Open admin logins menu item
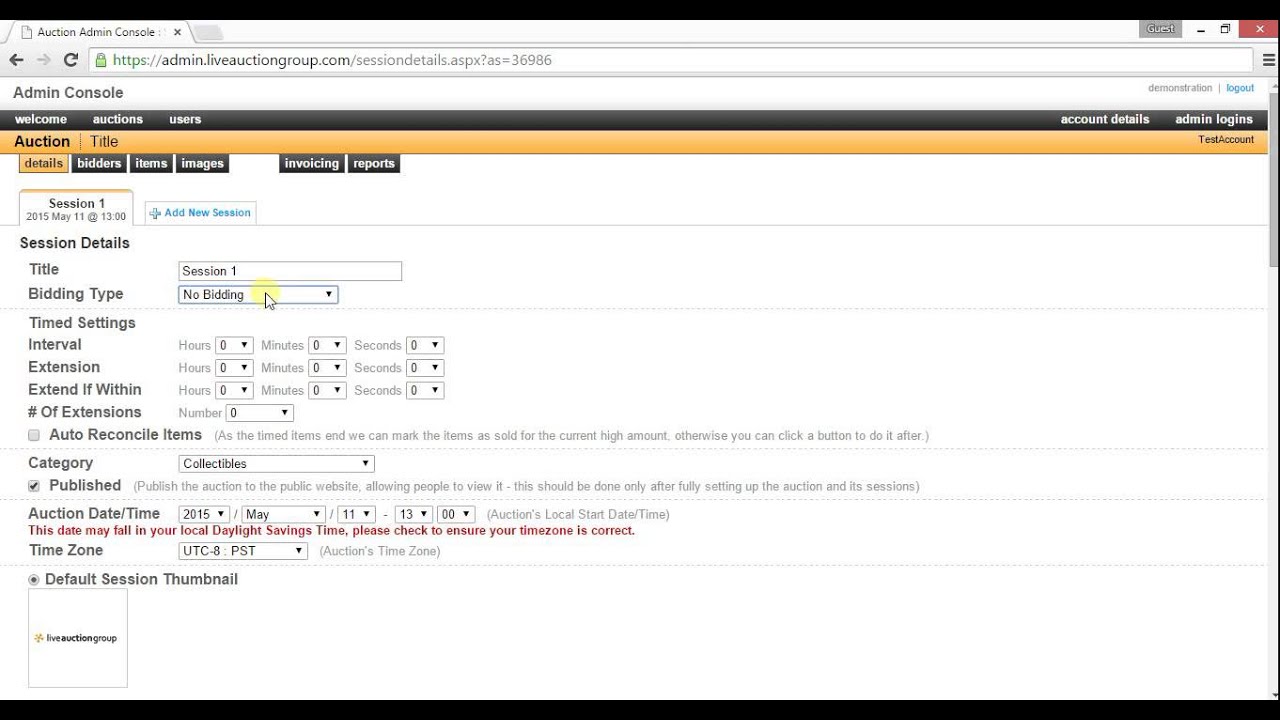1280x720 pixels. tap(1214, 119)
